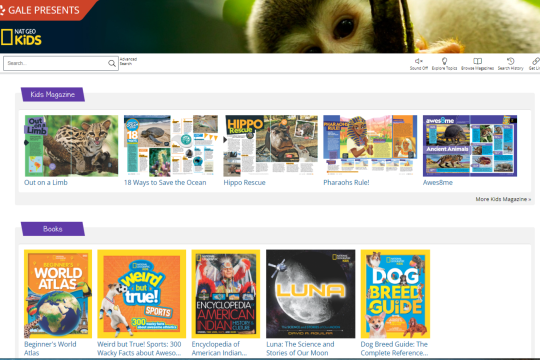This screenshot has width=540, height=360.
Task: Open the Hippo Rescue magazine thumbnail
Action: (270, 146)
